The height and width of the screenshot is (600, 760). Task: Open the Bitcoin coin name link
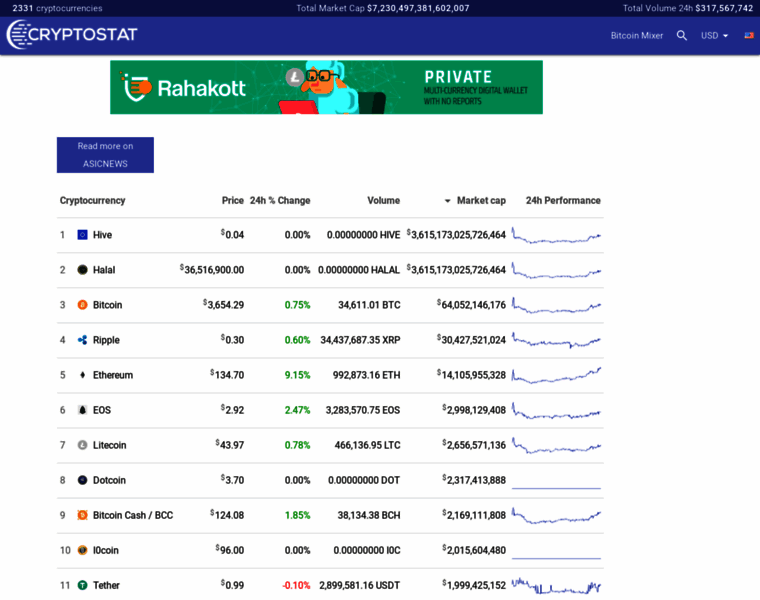(x=107, y=305)
